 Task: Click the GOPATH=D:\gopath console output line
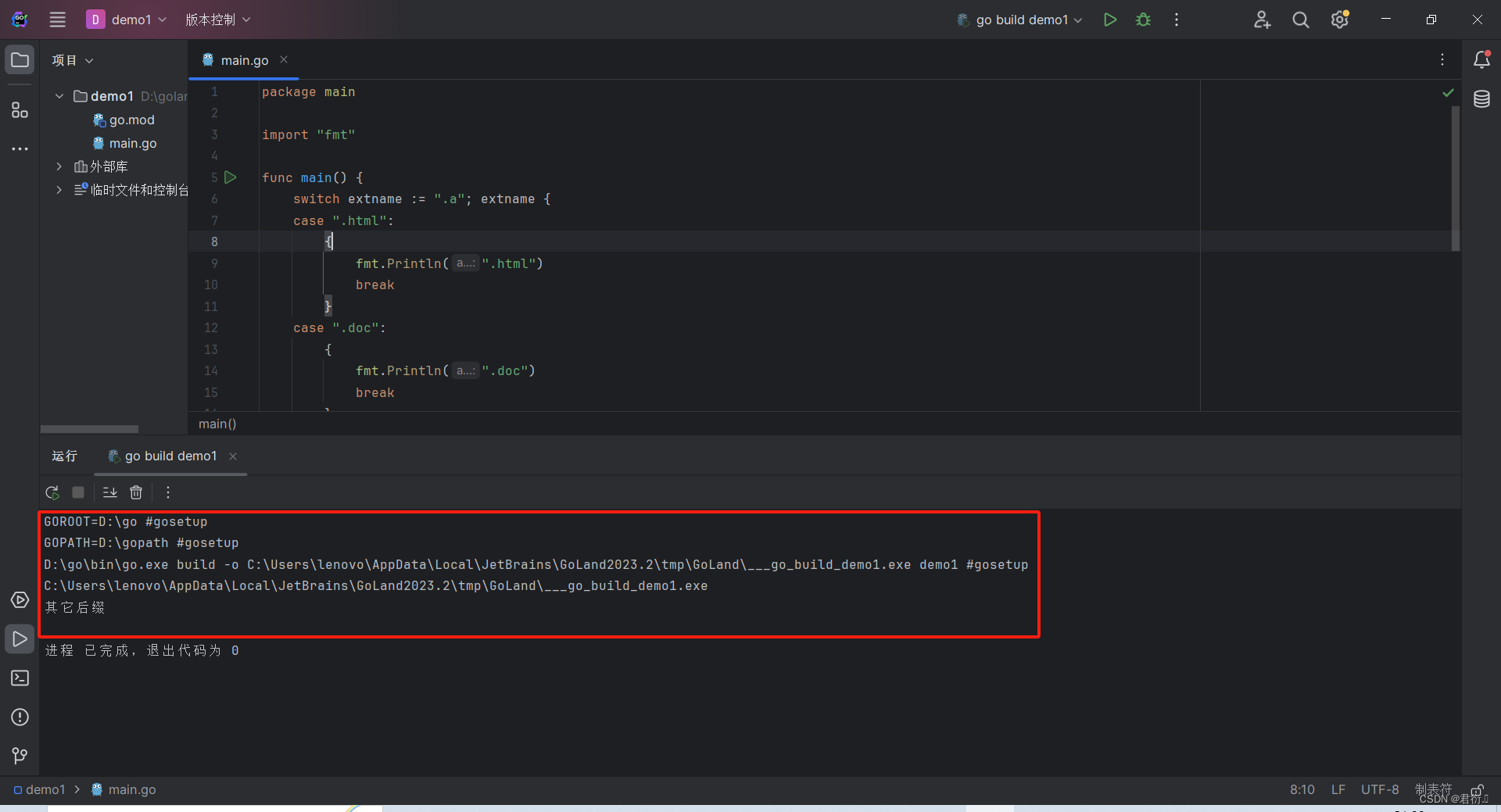click(142, 543)
